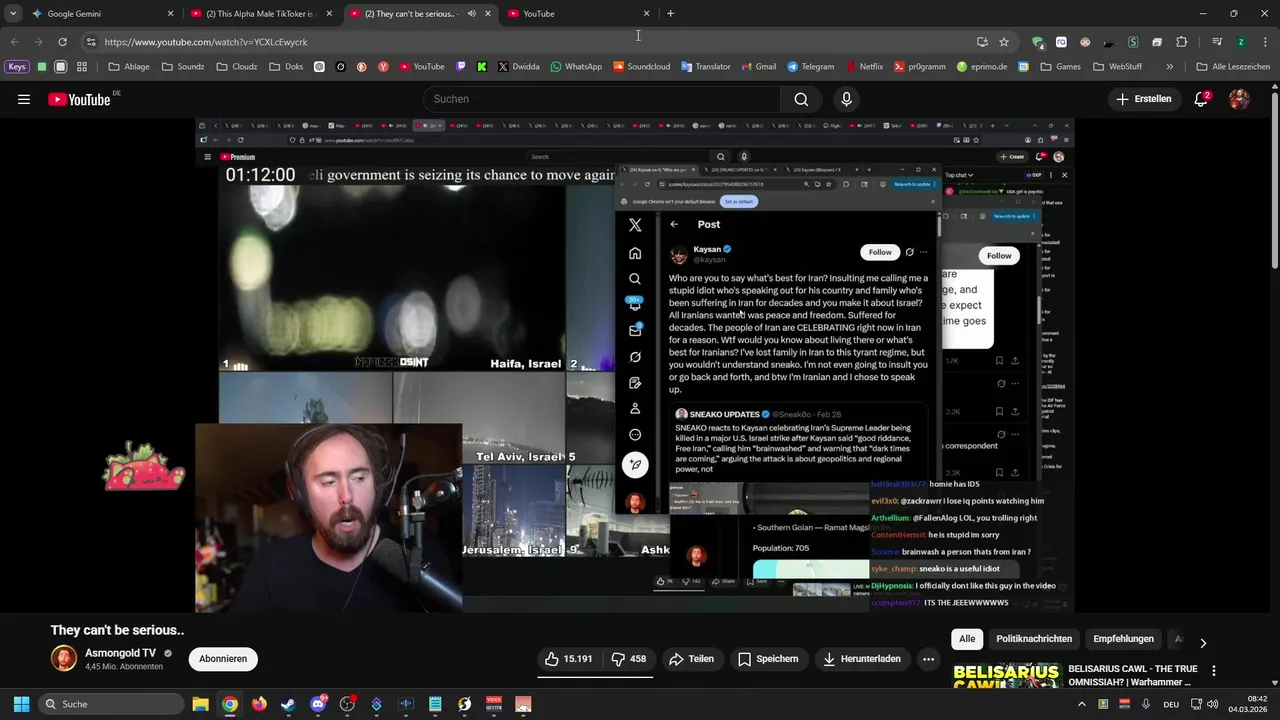Select the Alle filter chip
Image resolution: width=1280 pixels, height=720 pixels.
click(967, 639)
